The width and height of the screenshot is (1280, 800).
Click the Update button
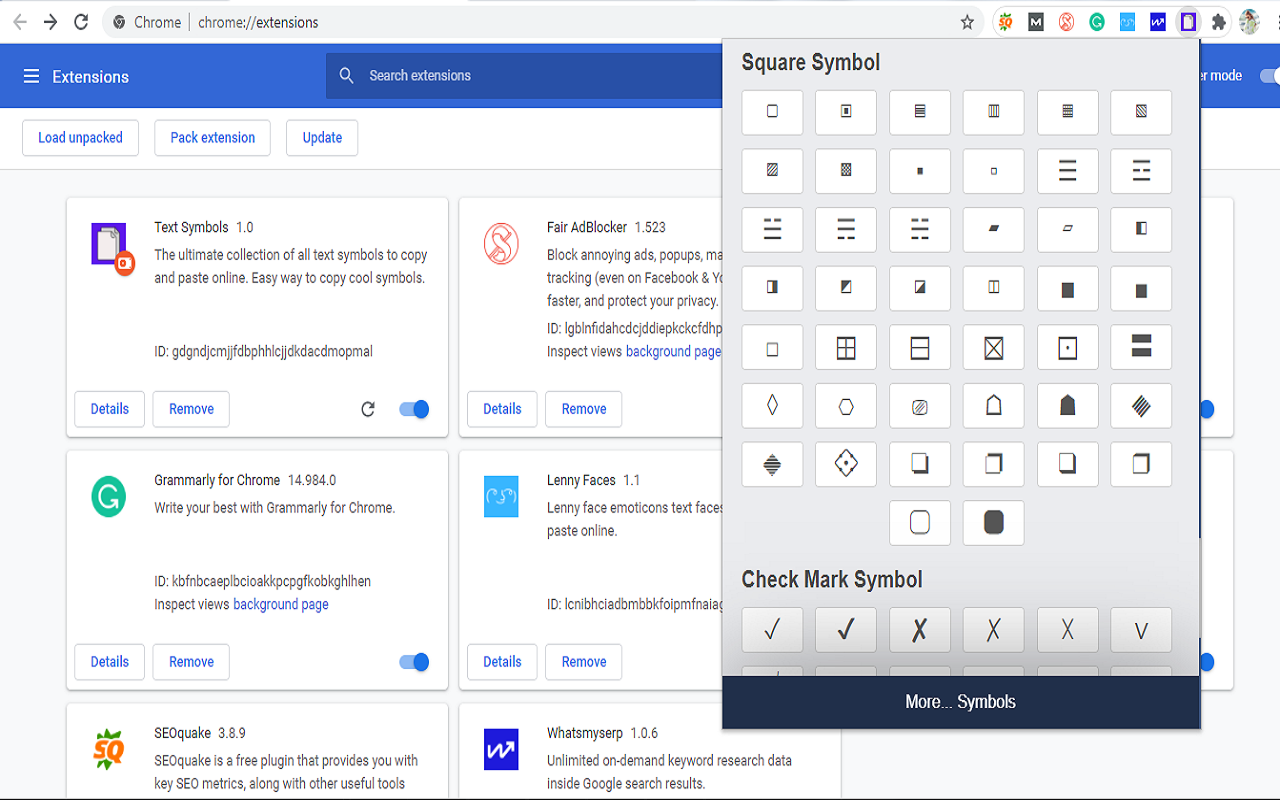[x=322, y=138]
